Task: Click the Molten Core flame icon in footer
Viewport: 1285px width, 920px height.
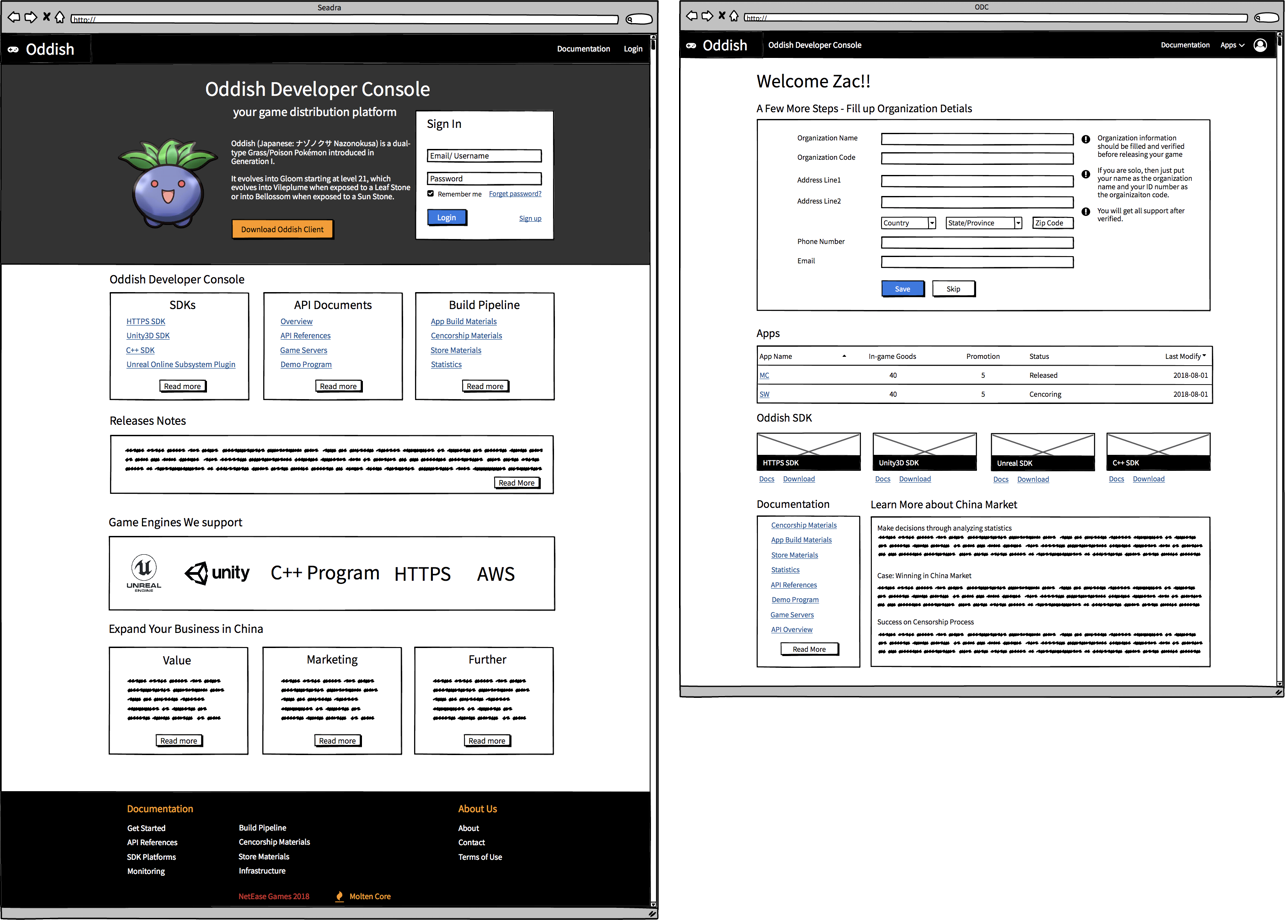Action: point(339,897)
